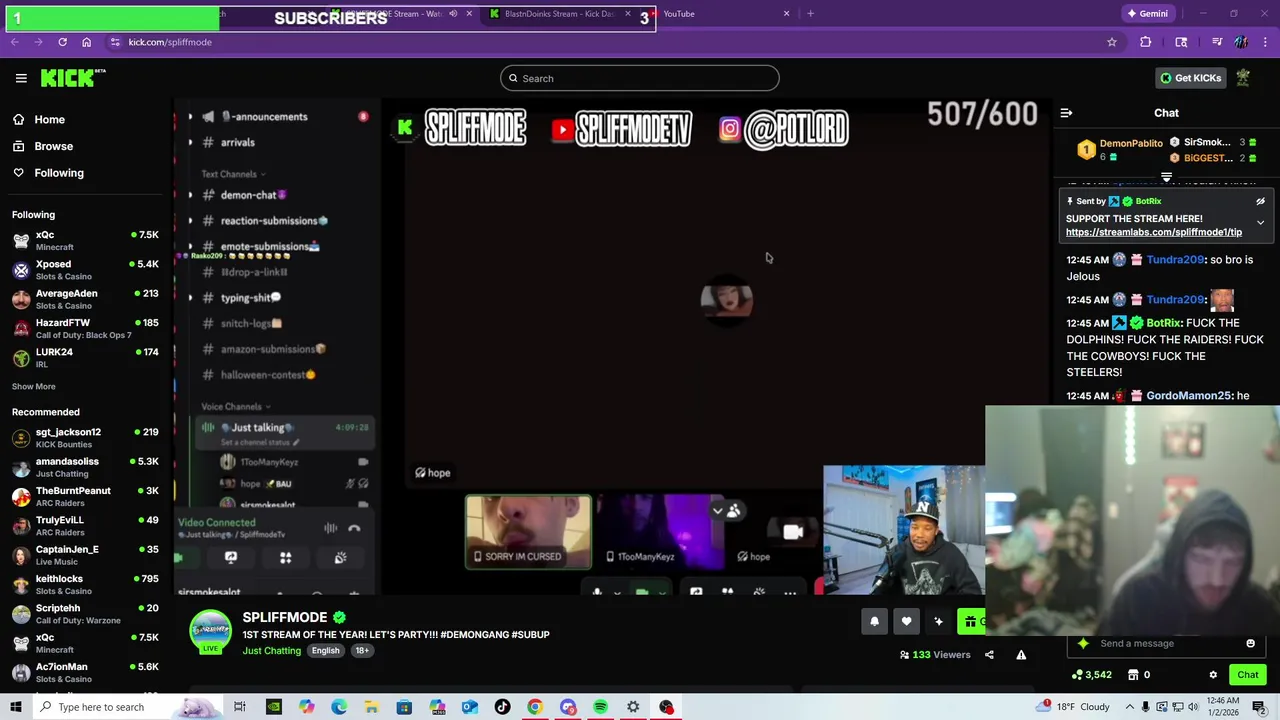Screen dimensions: 1280x720
Task: Collapse the chat panel arrow icon
Action: tap(1066, 113)
